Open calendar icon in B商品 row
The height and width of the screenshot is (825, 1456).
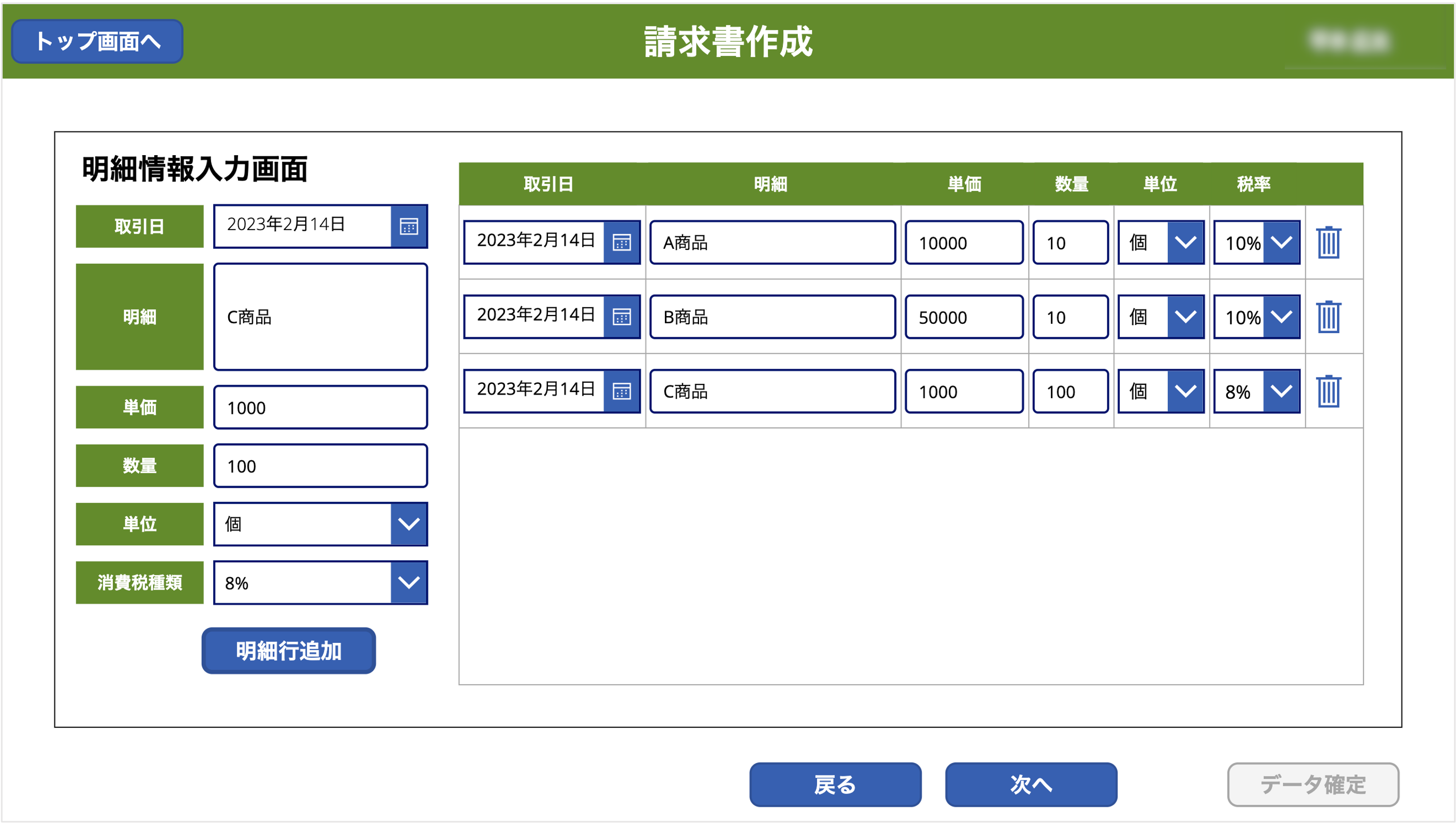pyautogui.click(x=622, y=317)
